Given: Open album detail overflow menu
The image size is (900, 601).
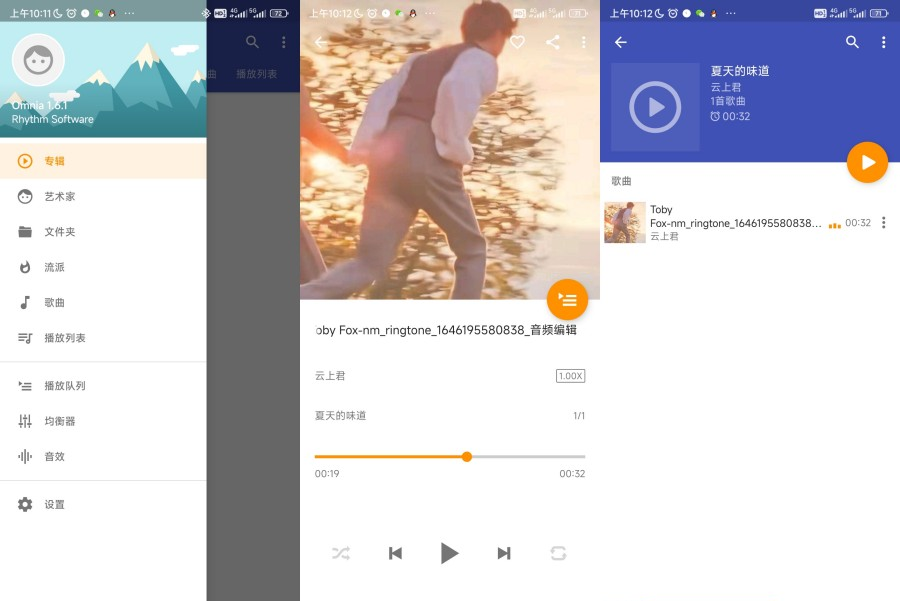Looking at the screenshot, I should (x=883, y=42).
